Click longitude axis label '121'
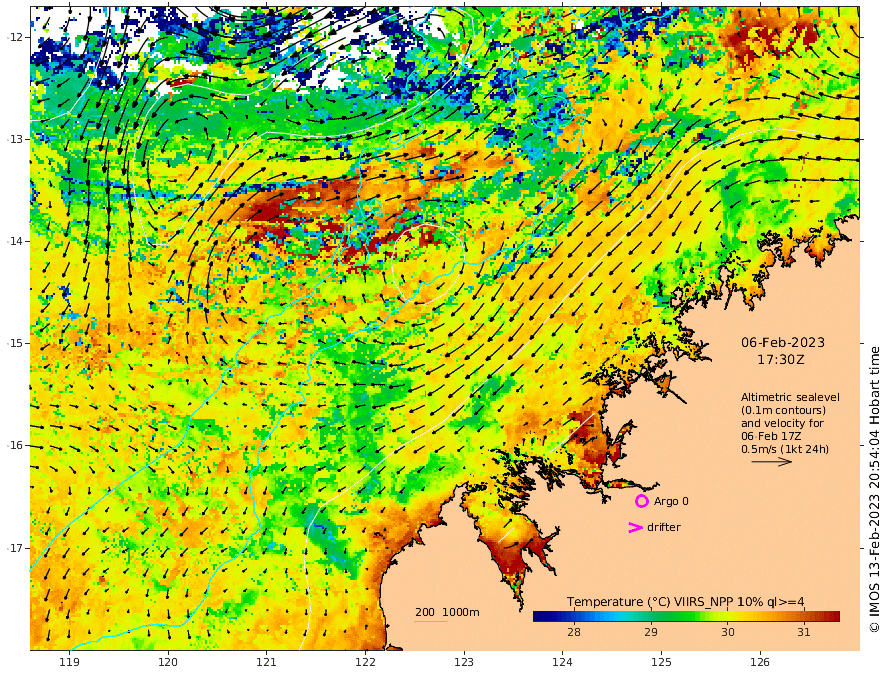The height and width of the screenshot is (680, 880). coord(267,663)
